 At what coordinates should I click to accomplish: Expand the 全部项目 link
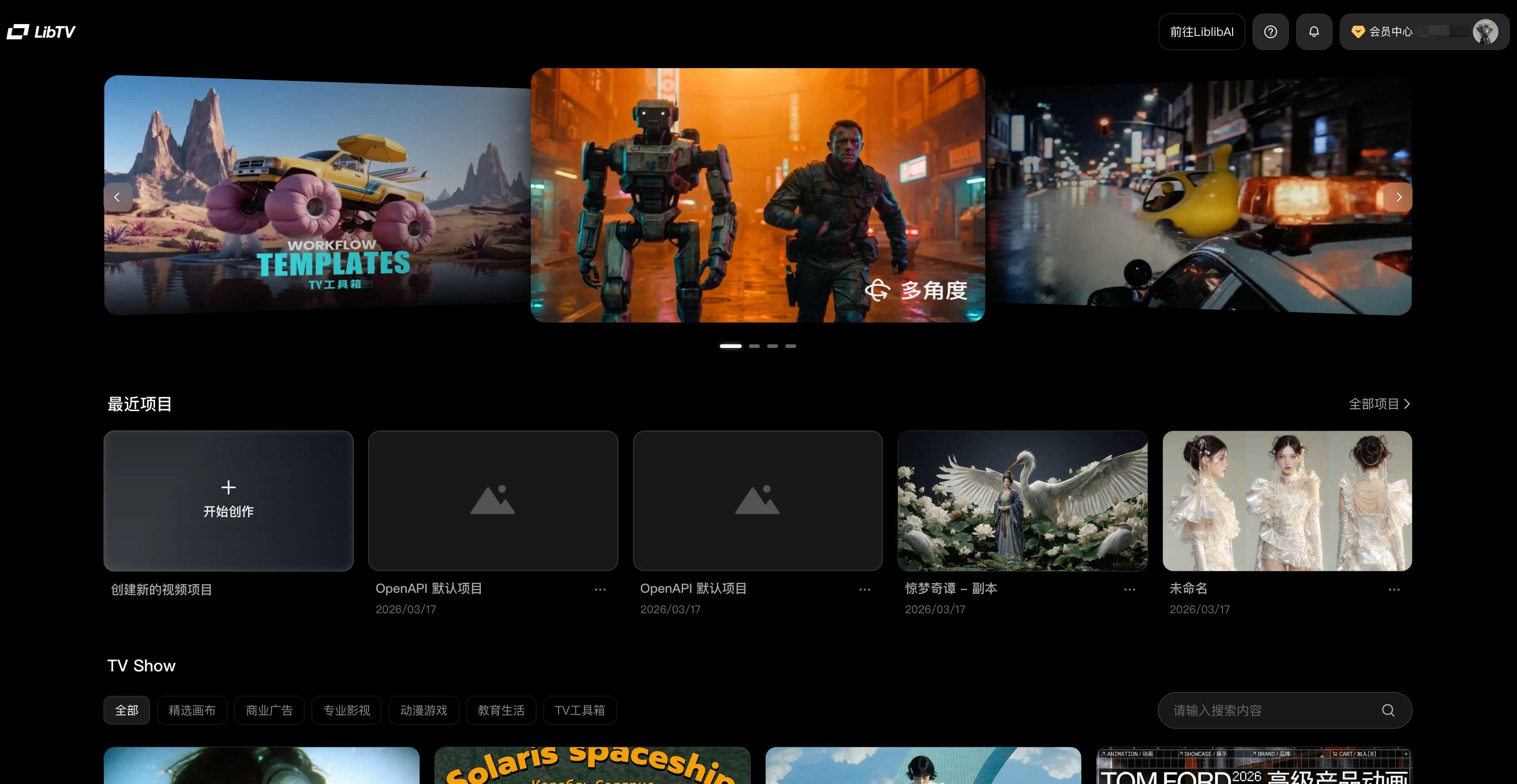[x=1379, y=404]
